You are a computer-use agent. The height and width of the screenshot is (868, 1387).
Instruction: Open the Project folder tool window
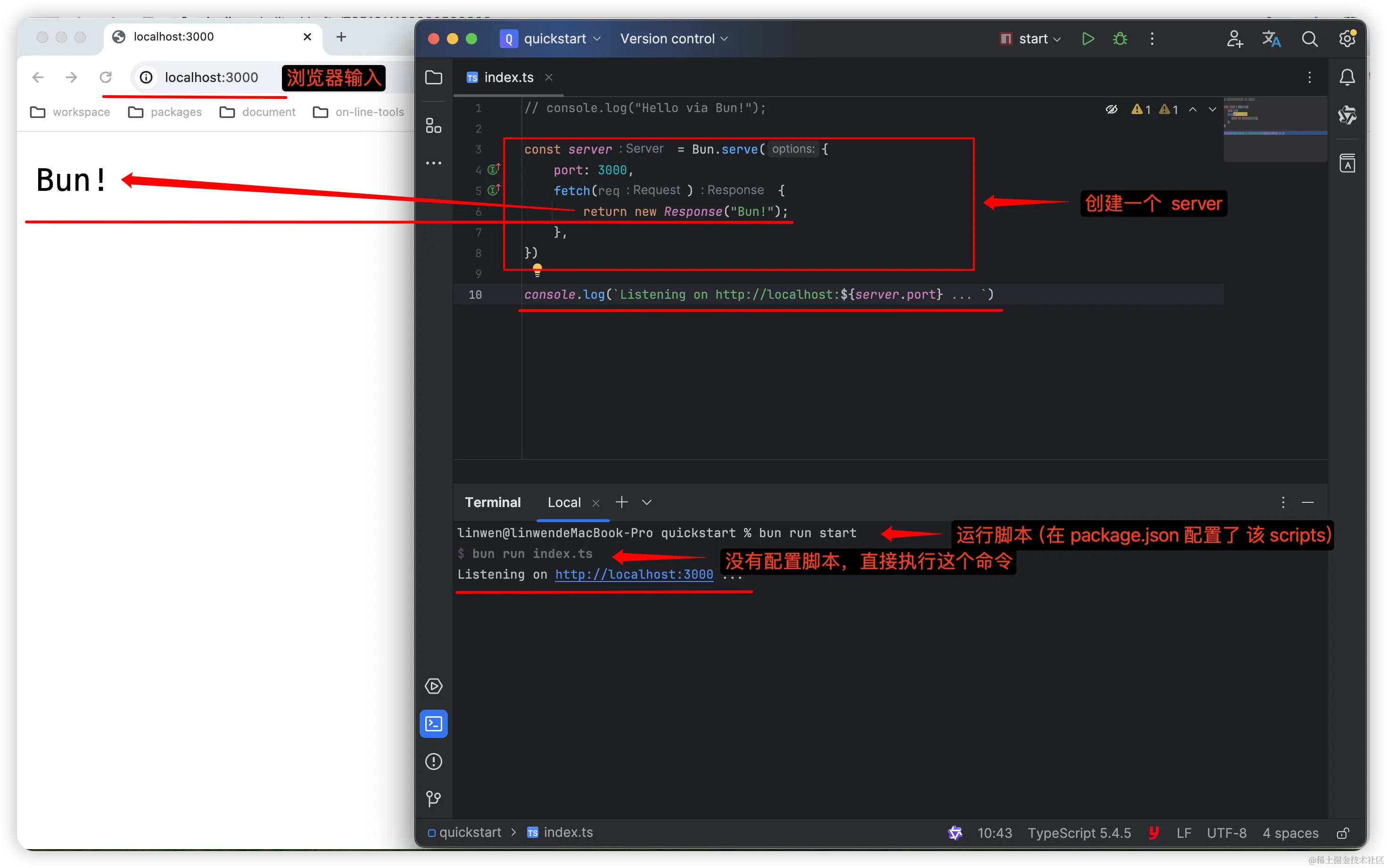point(434,77)
